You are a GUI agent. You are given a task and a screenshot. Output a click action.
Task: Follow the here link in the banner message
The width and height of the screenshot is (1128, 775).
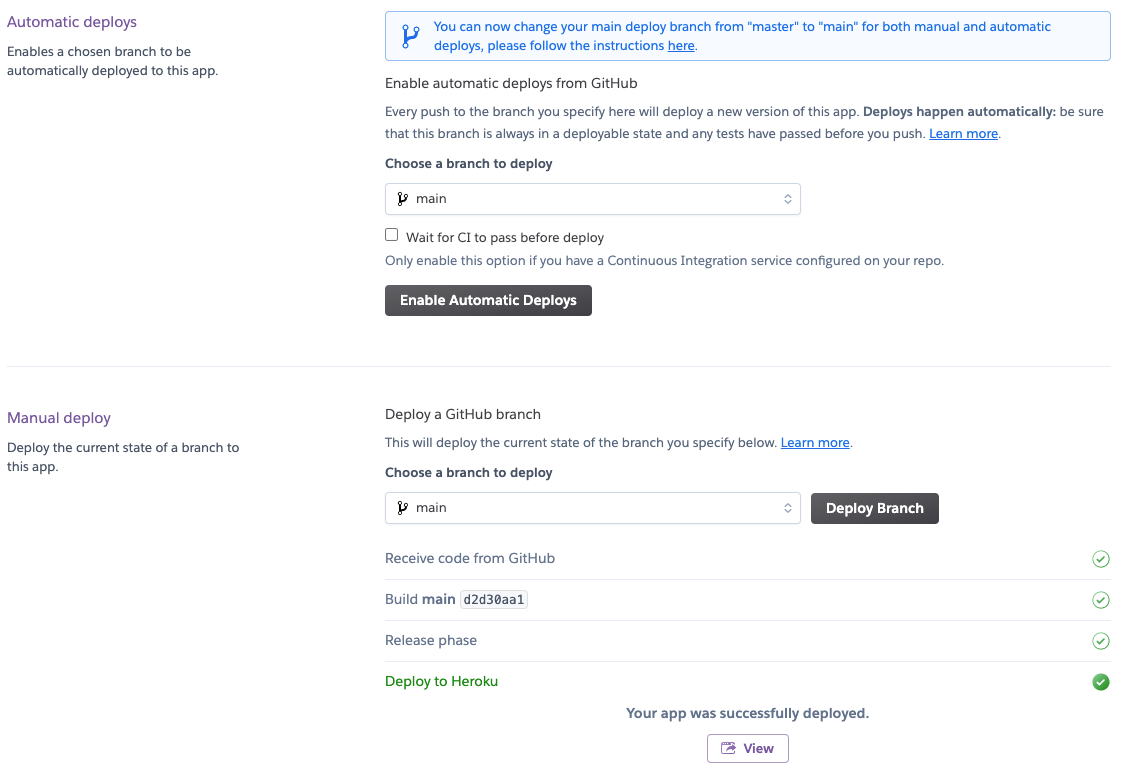click(x=680, y=45)
